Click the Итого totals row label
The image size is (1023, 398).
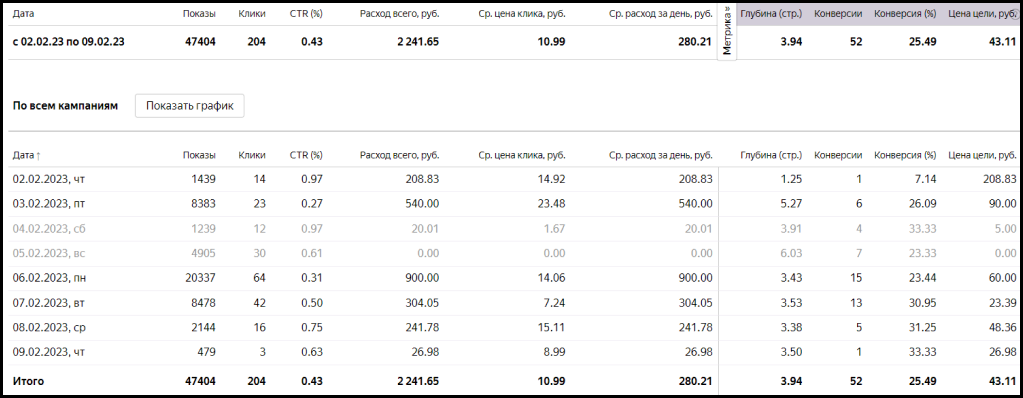coord(28,381)
